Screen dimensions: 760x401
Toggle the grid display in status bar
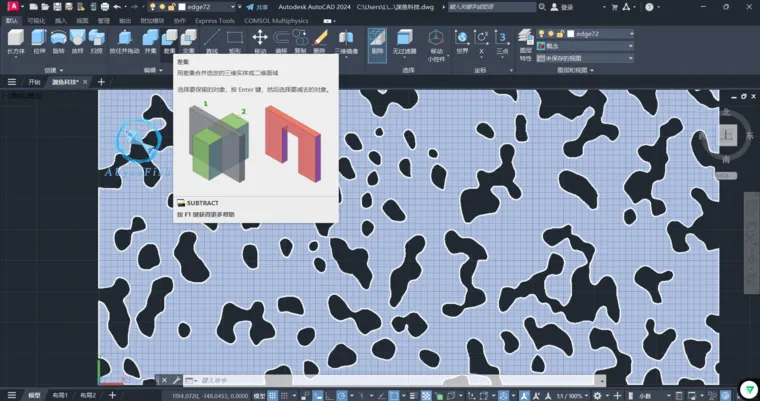coord(273,396)
